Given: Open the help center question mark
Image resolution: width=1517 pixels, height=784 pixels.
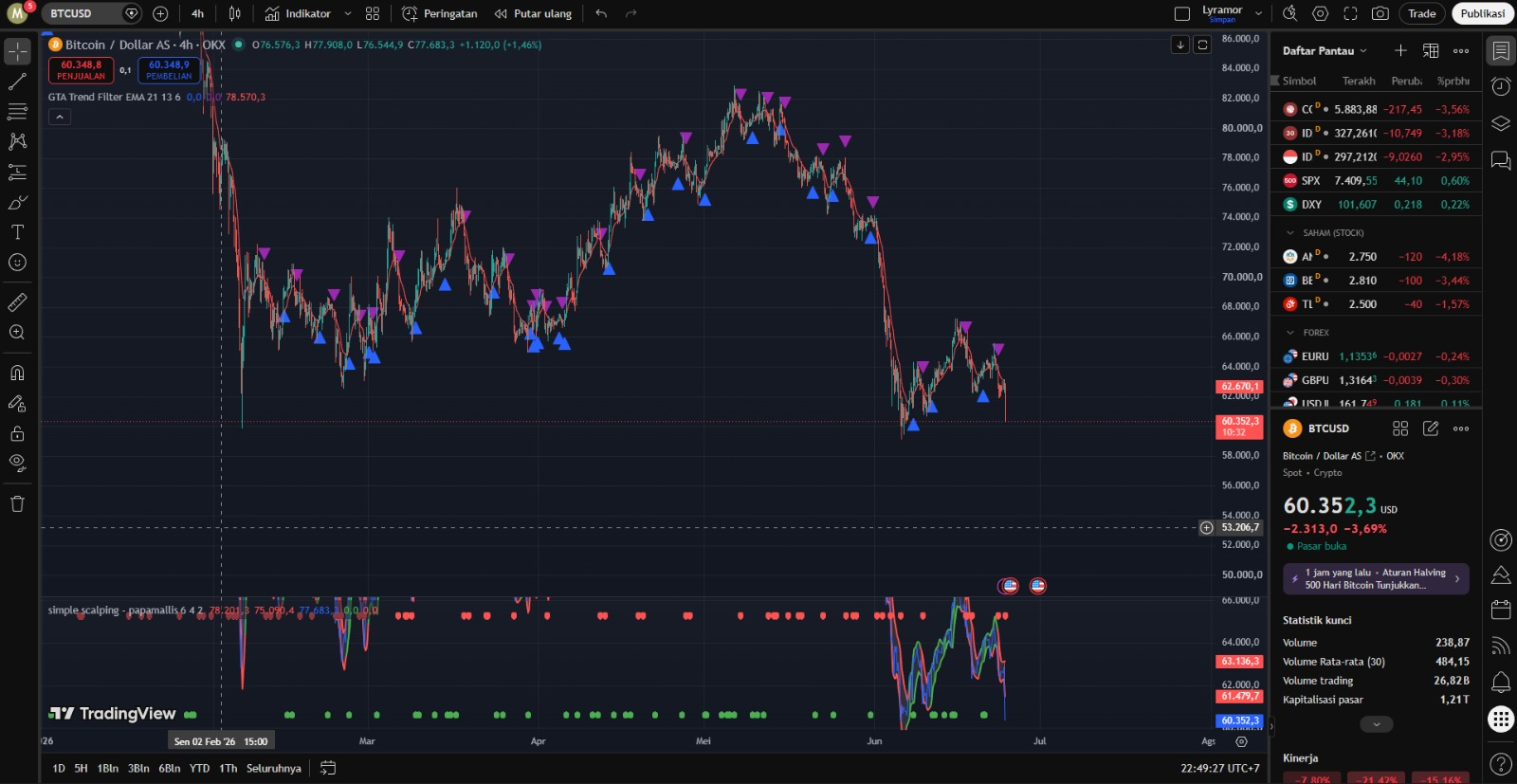Looking at the screenshot, I should tap(1501, 763).
